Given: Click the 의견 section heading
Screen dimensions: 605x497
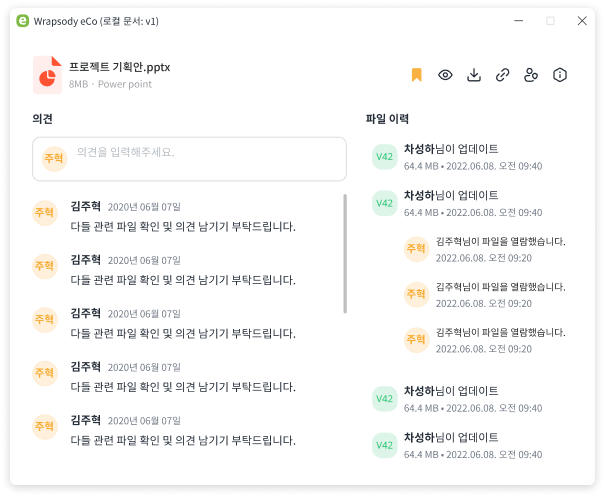Looking at the screenshot, I should click(42, 118).
